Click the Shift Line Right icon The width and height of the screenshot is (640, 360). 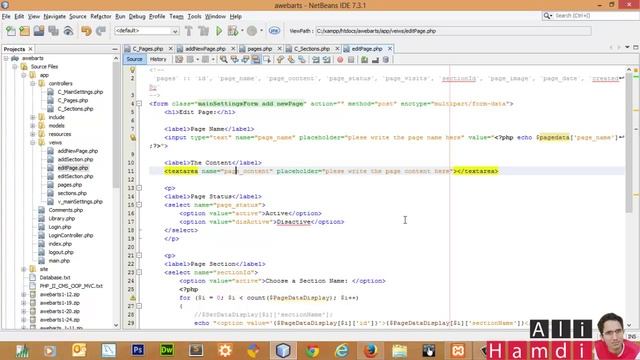327,60
